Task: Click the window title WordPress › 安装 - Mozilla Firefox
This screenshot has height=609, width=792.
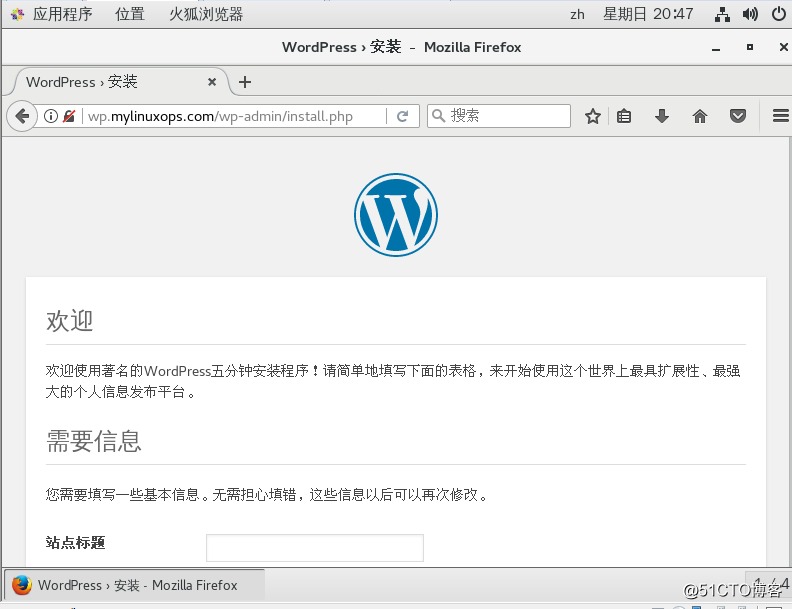Action: coord(402,47)
